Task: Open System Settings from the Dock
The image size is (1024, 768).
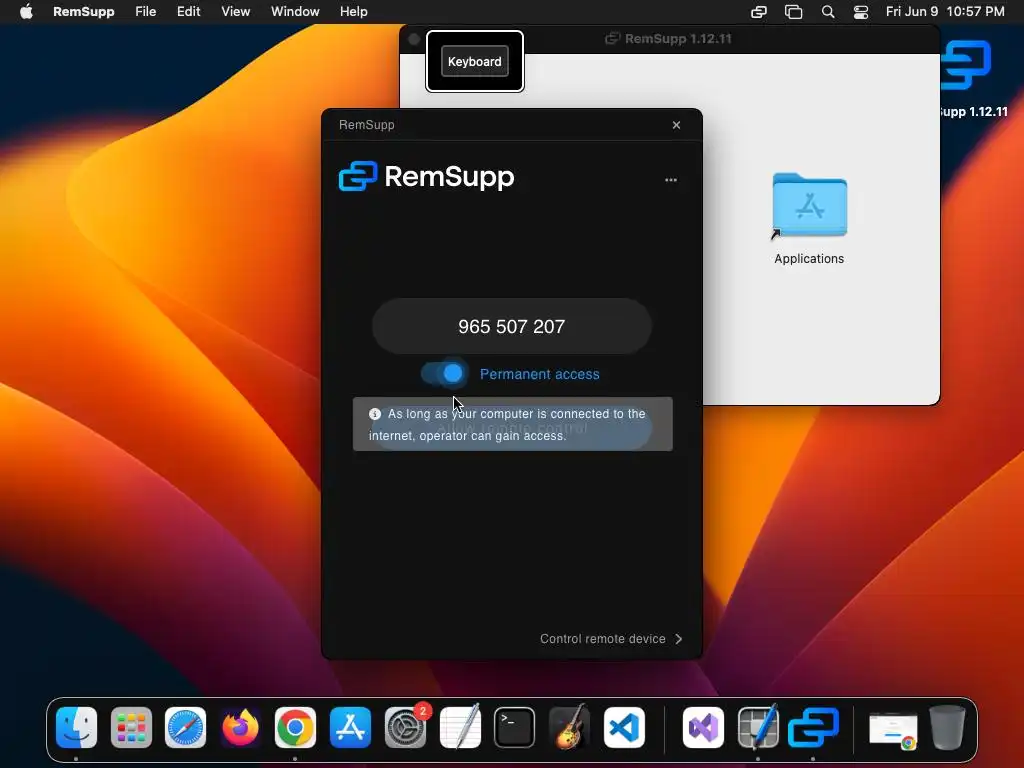Action: (406, 728)
